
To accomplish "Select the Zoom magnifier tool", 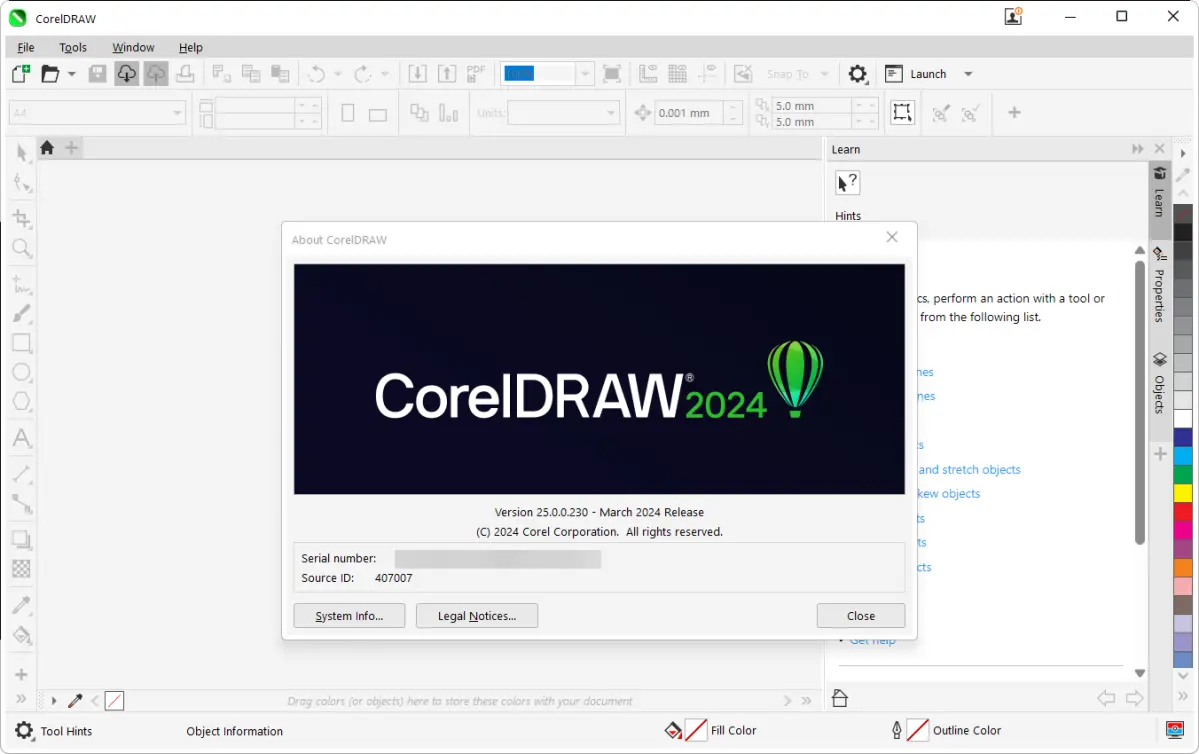I will 21,248.
